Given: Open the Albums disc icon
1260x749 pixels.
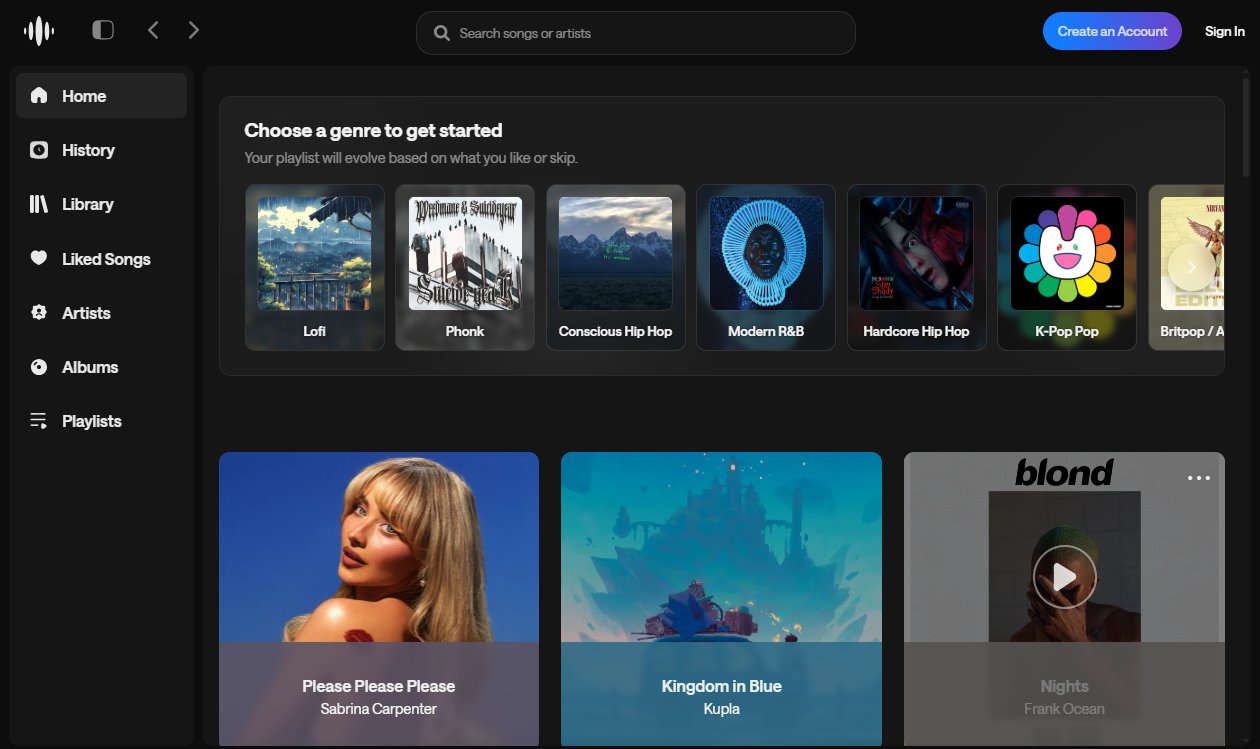Looking at the screenshot, I should click(x=39, y=367).
